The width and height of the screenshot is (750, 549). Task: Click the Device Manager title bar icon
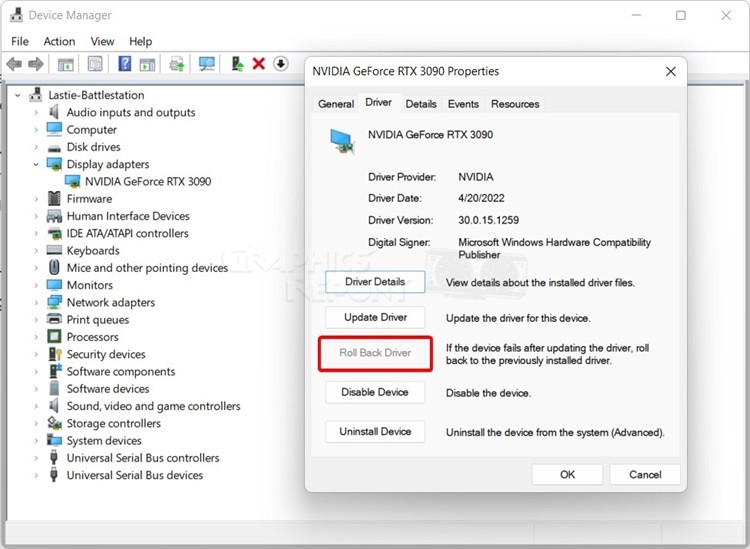coord(17,15)
